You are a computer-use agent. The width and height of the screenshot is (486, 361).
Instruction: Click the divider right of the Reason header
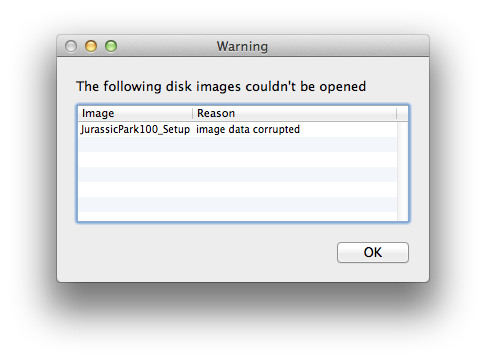[x=397, y=113]
